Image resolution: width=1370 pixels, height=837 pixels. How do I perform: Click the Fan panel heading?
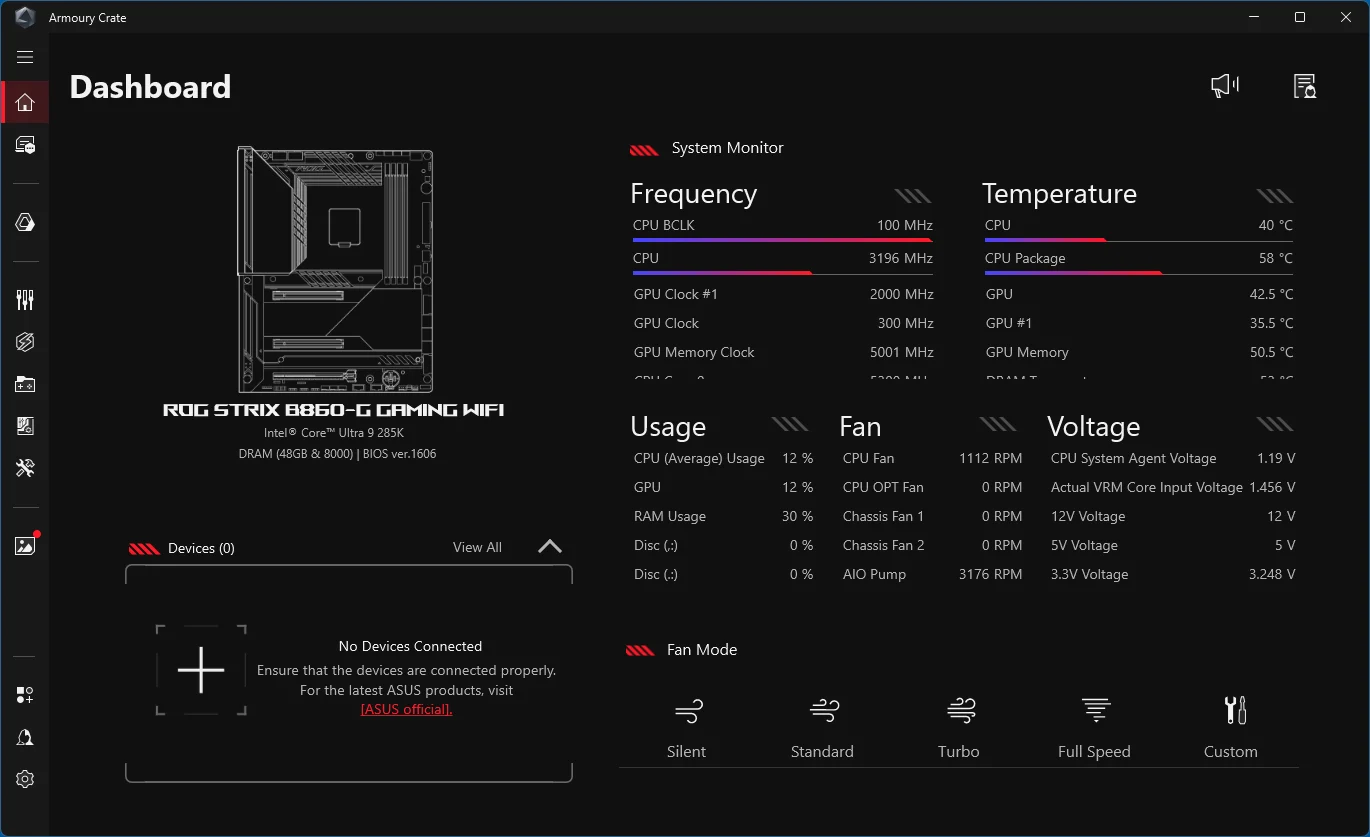[860, 427]
